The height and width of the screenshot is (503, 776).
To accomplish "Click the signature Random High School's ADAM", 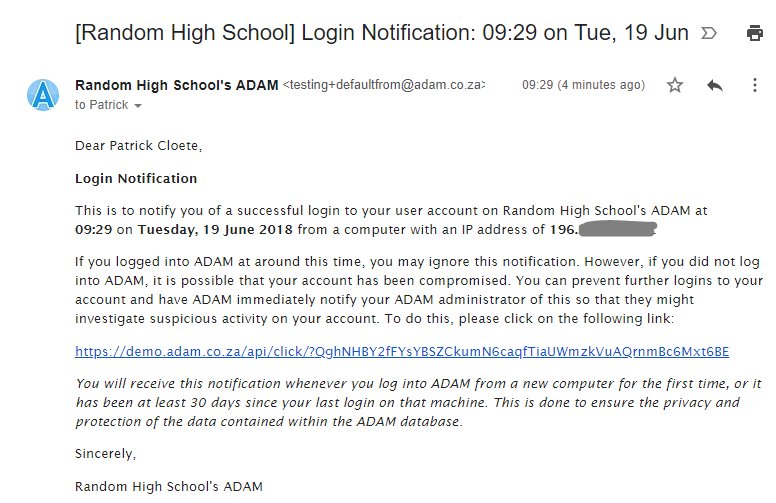I will (x=168, y=487).
